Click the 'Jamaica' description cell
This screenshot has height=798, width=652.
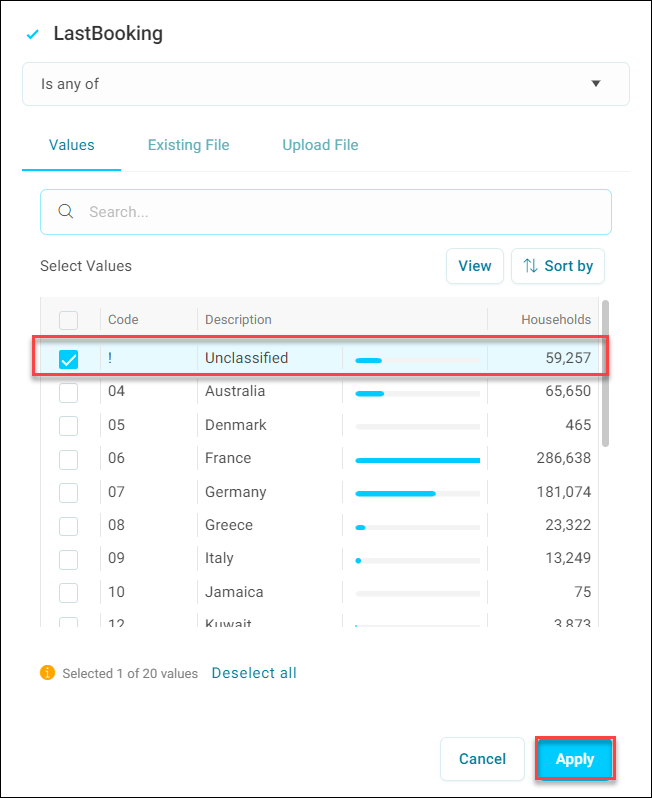[x=234, y=592]
